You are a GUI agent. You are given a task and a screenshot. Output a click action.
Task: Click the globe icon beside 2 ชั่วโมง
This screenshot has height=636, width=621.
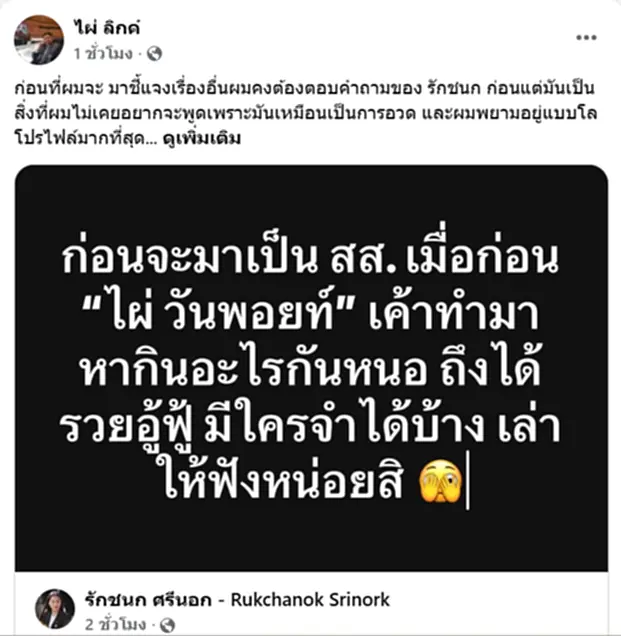coord(168,625)
